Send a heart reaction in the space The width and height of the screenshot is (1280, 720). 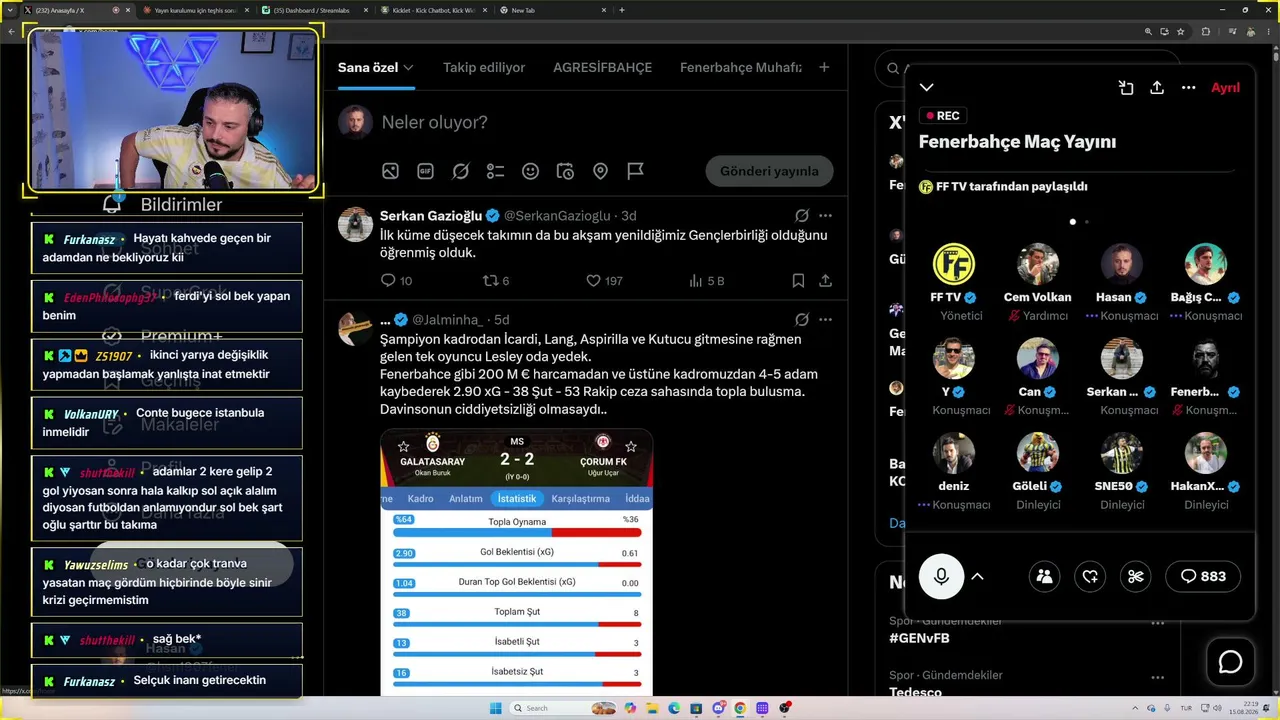pyautogui.click(x=1090, y=576)
